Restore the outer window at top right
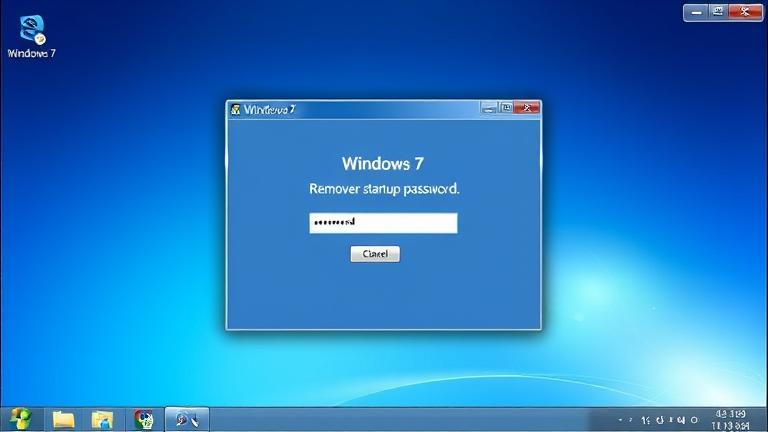Image resolution: width=768 pixels, height=432 pixels. [718, 12]
